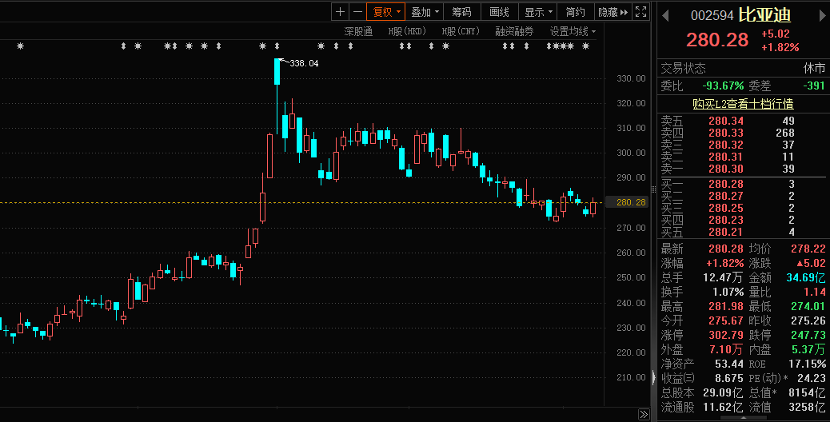This screenshot has height=422, width=830.
Task: Click the event marker above the 338.04 peak
Action: point(275,47)
